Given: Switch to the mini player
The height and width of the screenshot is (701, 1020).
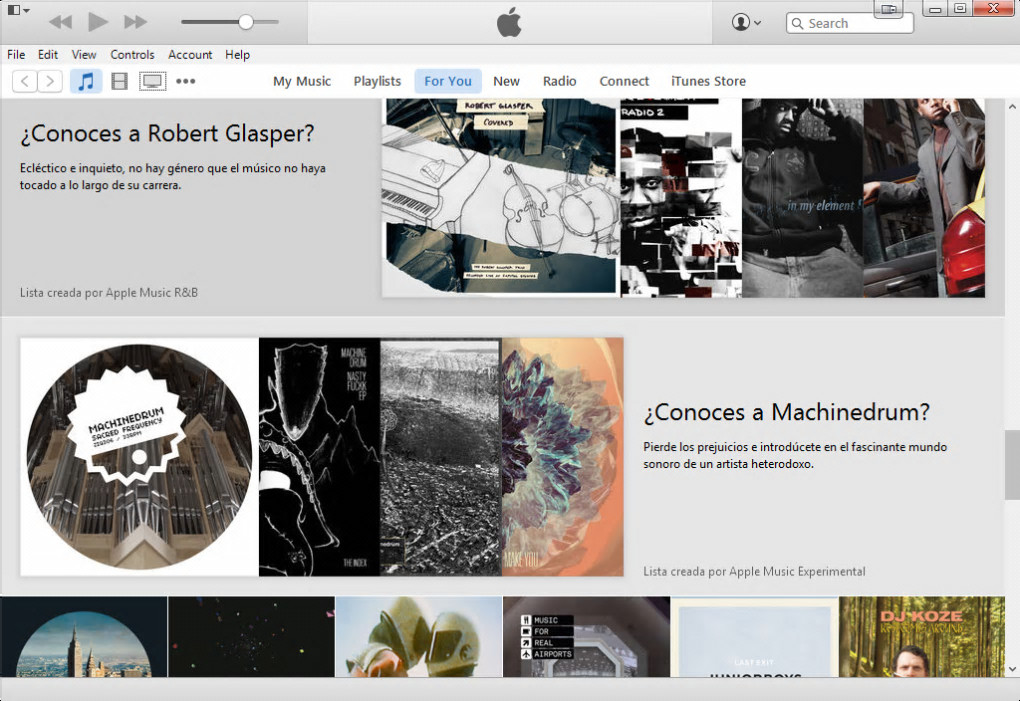Looking at the screenshot, I should point(889,9).
